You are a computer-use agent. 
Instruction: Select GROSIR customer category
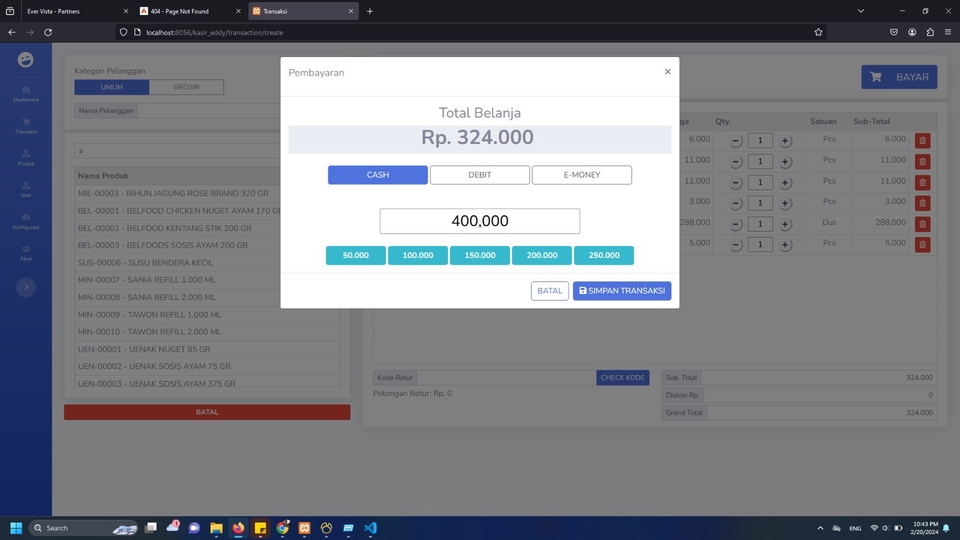(186, 87)
